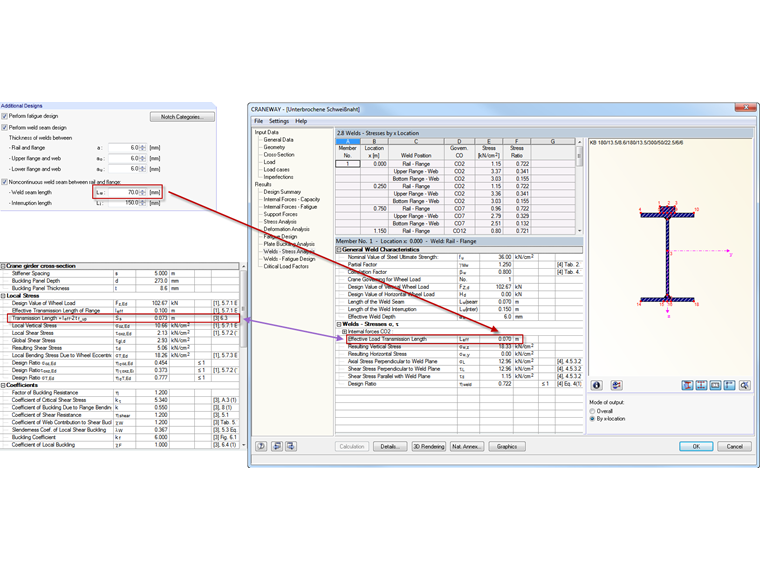Click the Nat. Annex button
Screen dimensions: 760x570
(x=466, y=446)
